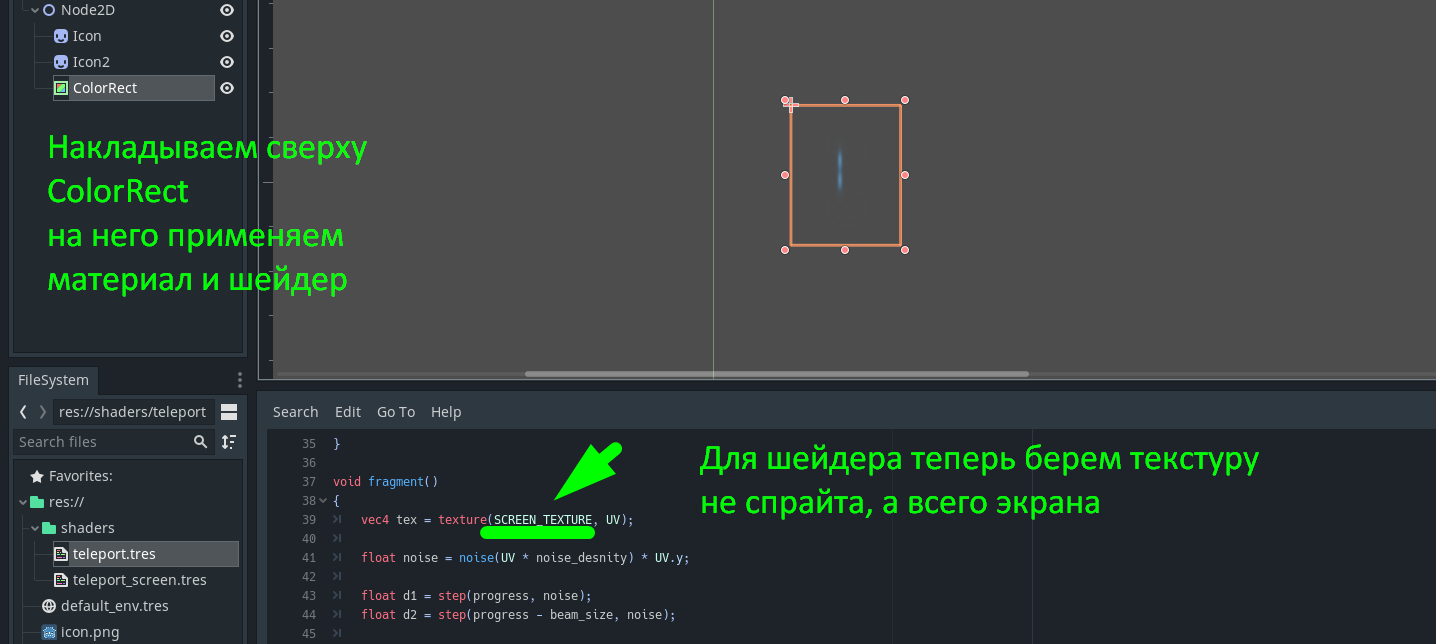This screenshot has width=1436, height=644.
Task: Click the shaders folder label
Action: (x=88, y=528)
